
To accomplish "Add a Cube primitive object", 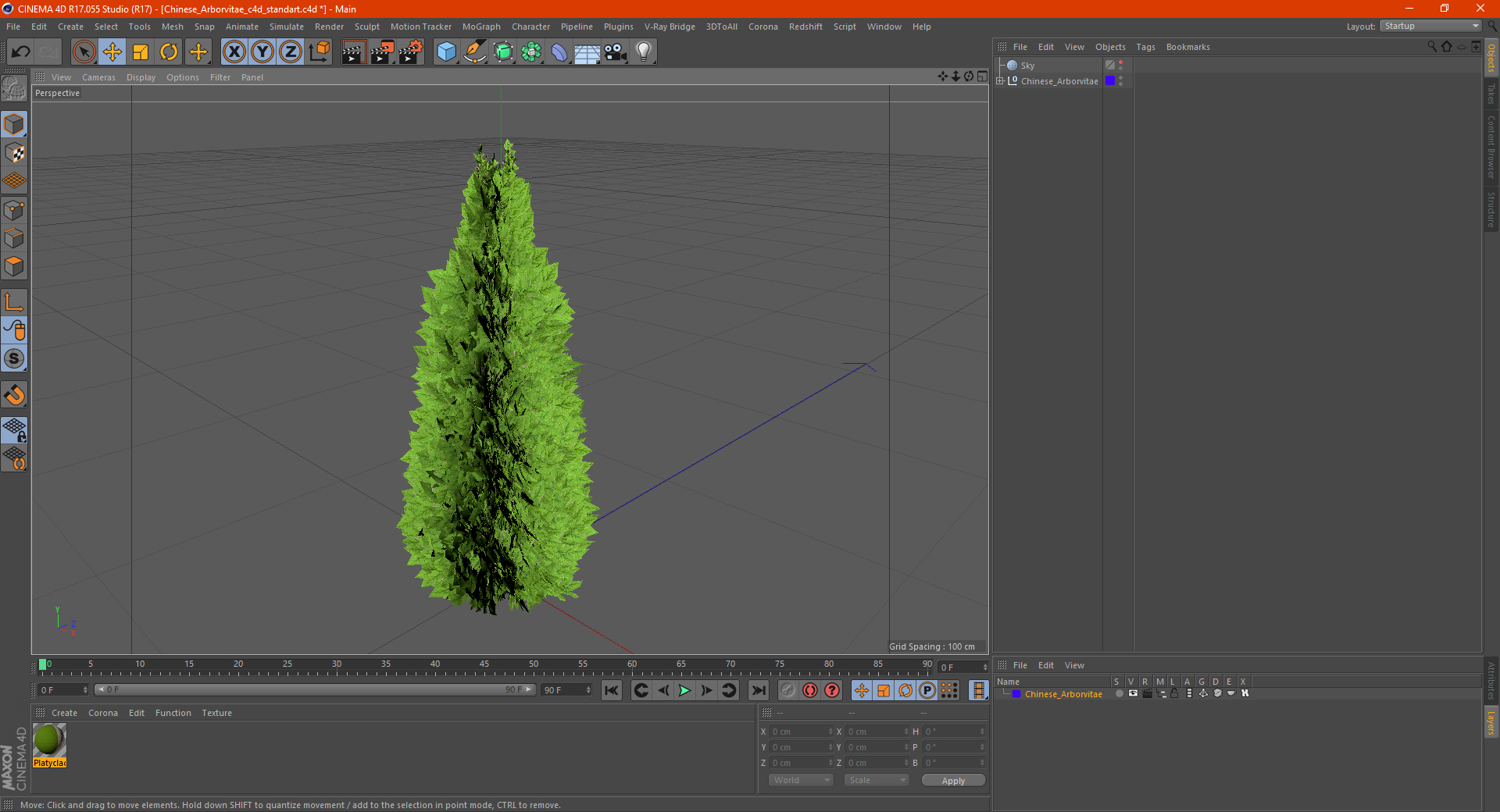I will pos(446,52).
